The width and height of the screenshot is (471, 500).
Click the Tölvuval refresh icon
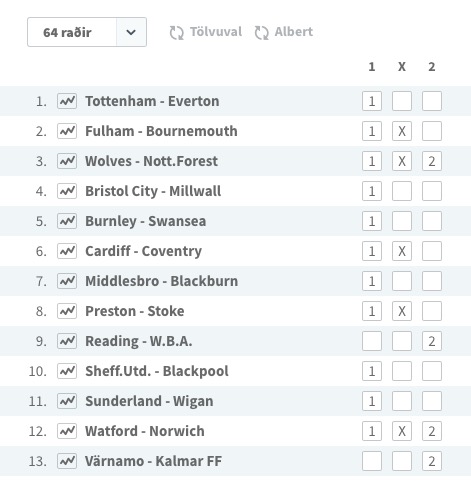coord(177,33)
